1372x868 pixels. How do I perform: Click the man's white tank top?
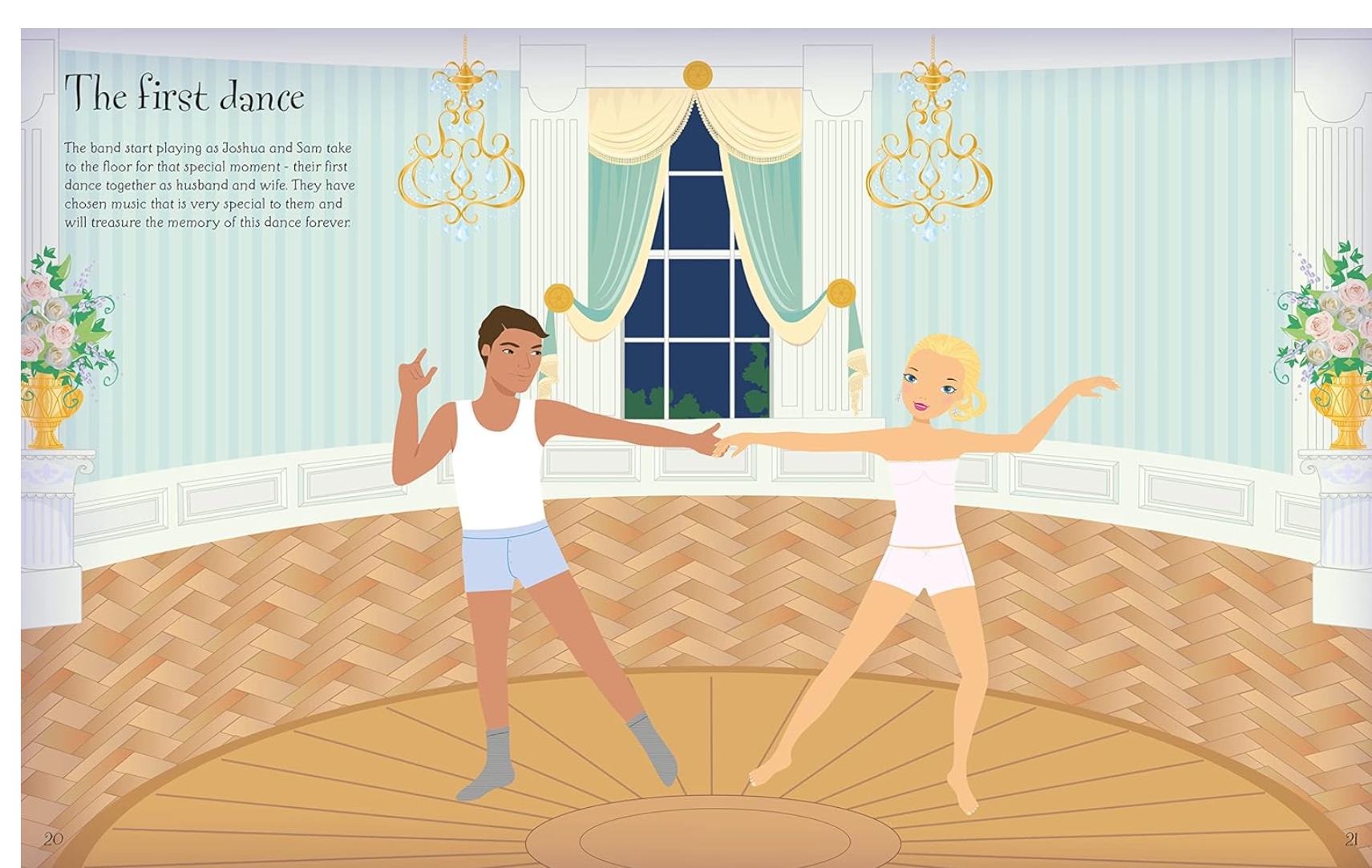(x=498, y=465)
